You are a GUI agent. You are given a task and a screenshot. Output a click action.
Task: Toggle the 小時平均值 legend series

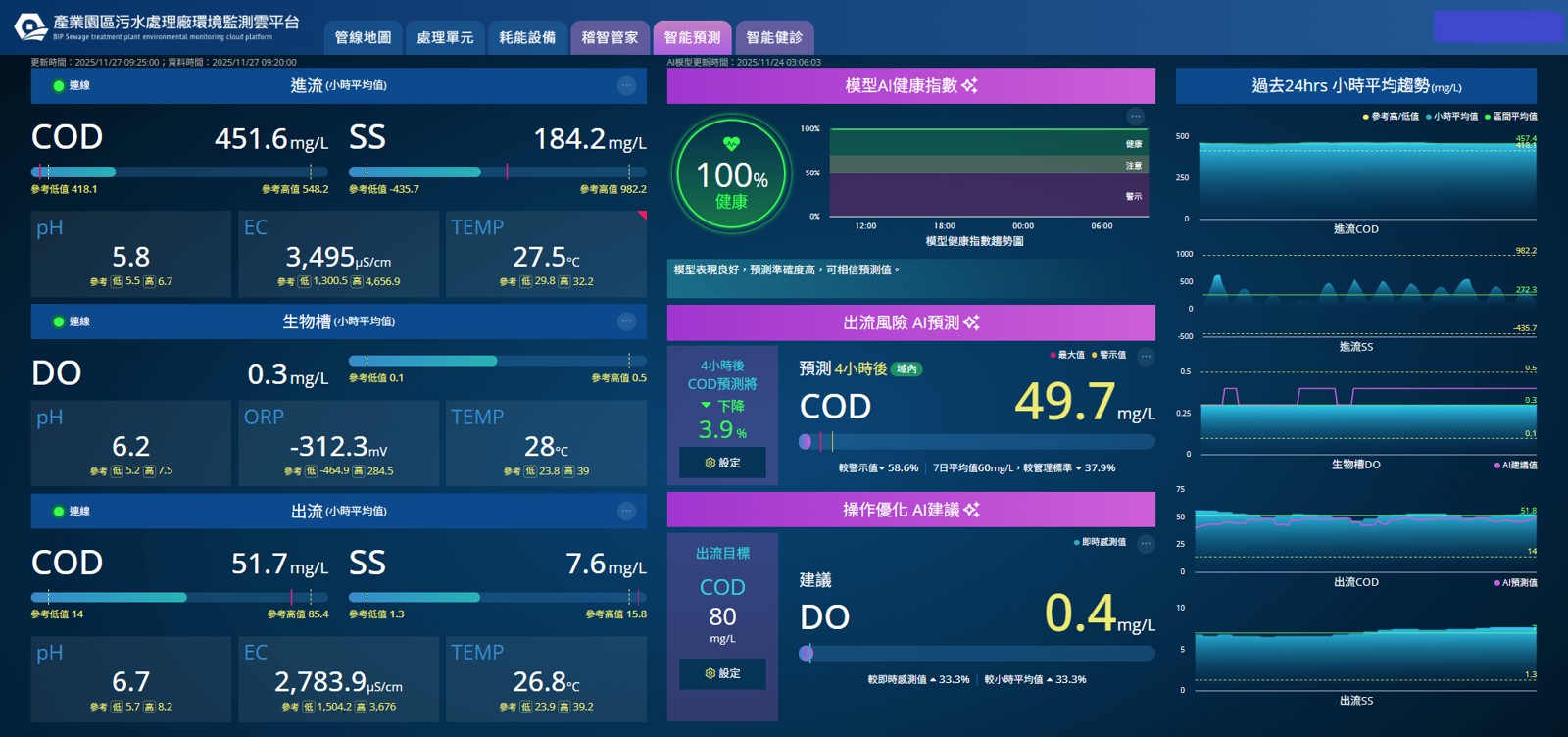(1452, 117)
